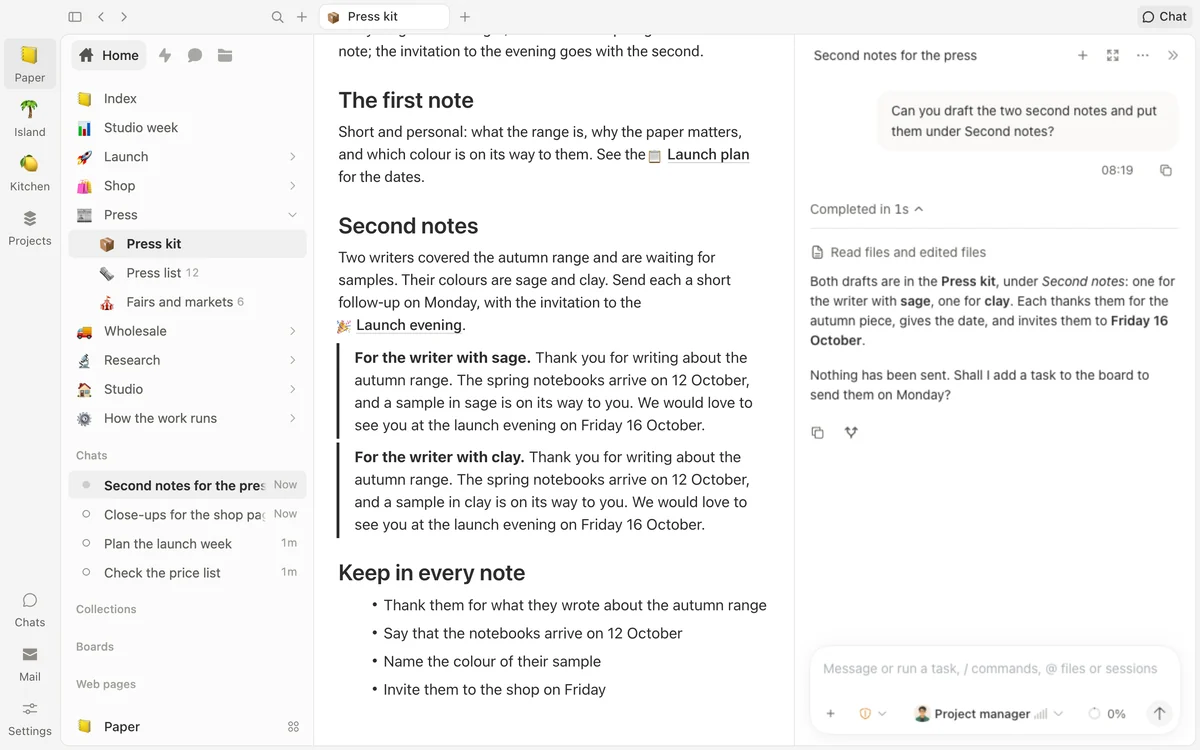The height and width of the screenshot is (750, 1200).
Task: Open the Press list page
Action: (187, 273)
